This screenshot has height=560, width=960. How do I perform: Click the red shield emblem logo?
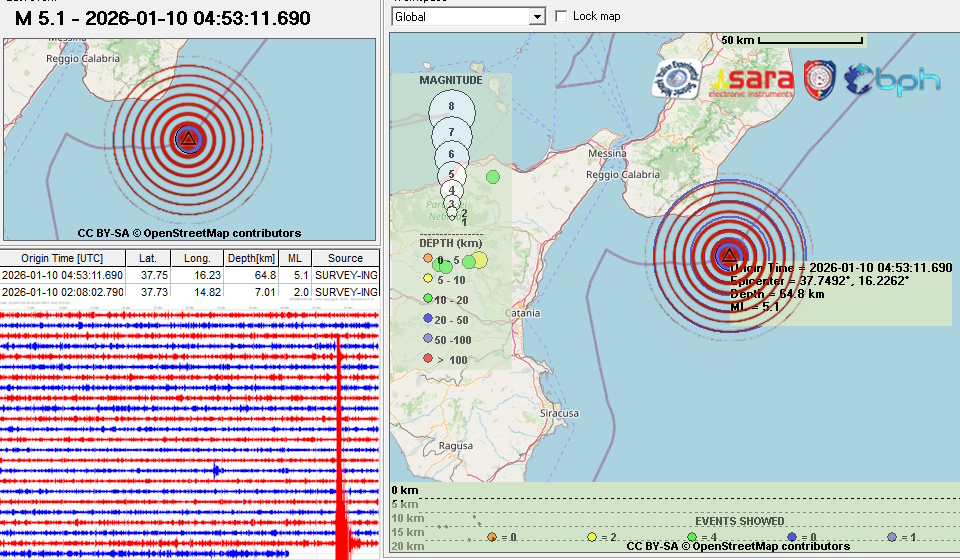coord(820,80)
